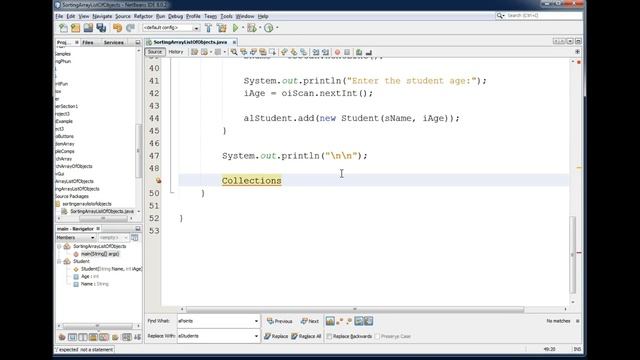Click Shift Line Left editor icon
The height and width of the screenshot is (360, 640).
[x=315, y=52]
